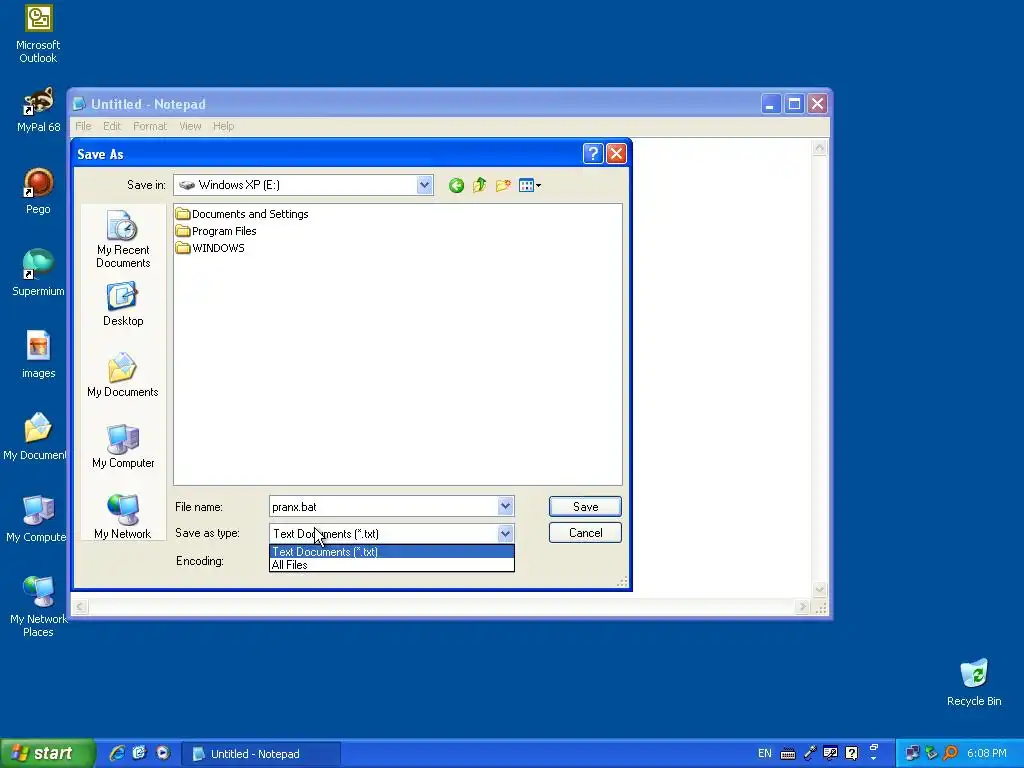
Task: Select Documents and Settings folder
Action: (242, 214)
